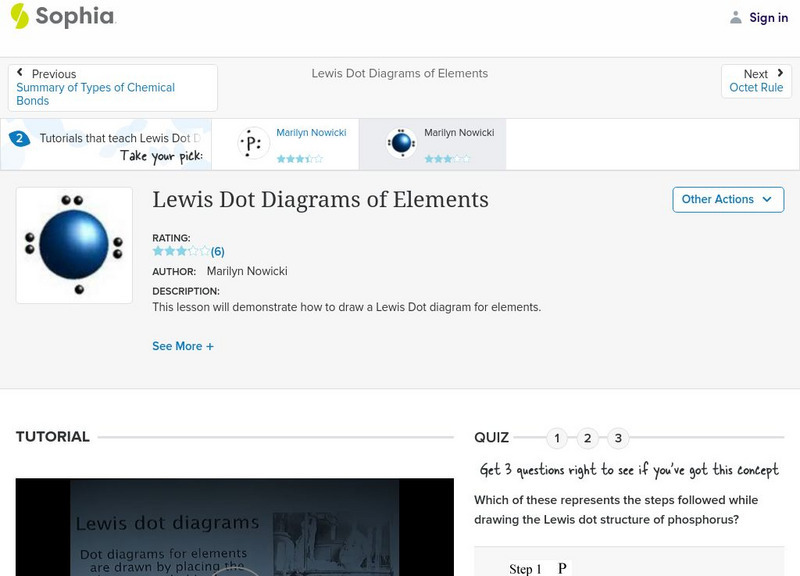
Task: Select quiz question step 2
Action: [589, 437]
